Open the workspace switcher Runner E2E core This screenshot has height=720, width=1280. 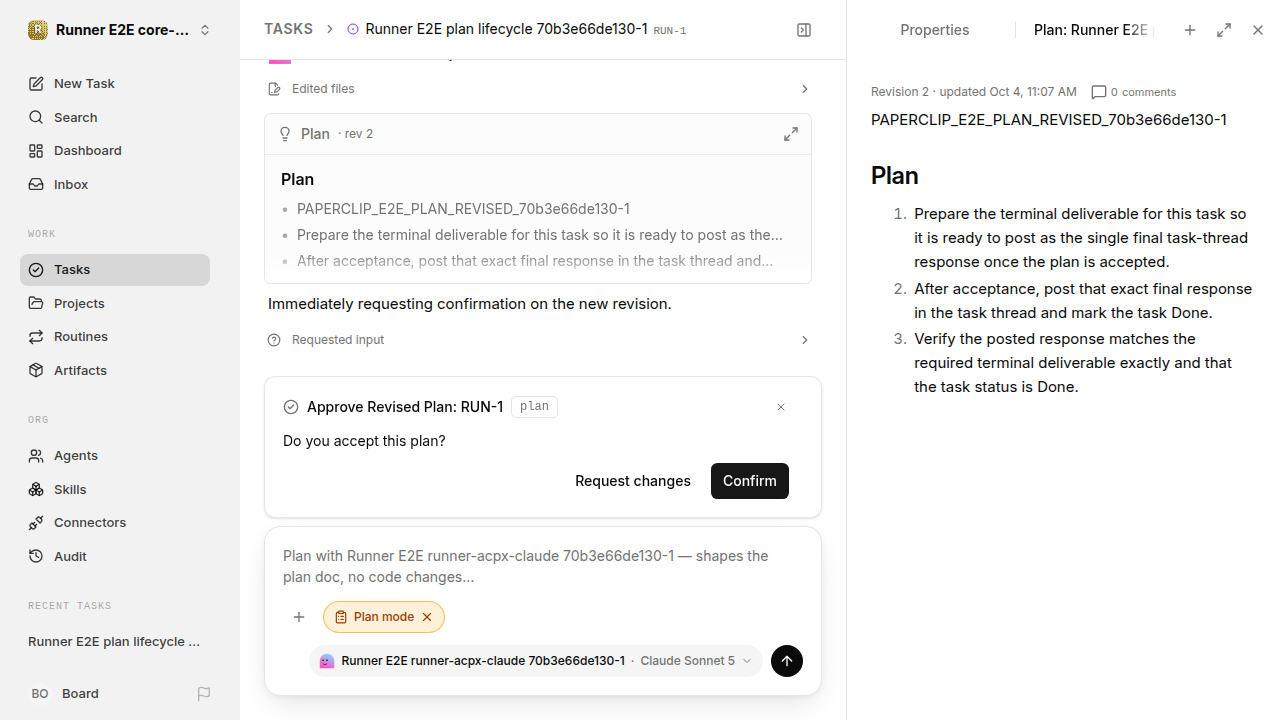[120, 30]
